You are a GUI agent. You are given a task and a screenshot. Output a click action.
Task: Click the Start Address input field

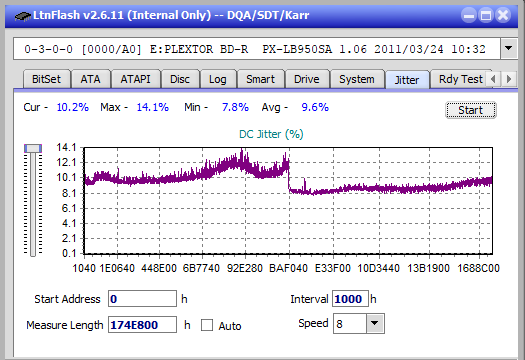coord(142,299)
